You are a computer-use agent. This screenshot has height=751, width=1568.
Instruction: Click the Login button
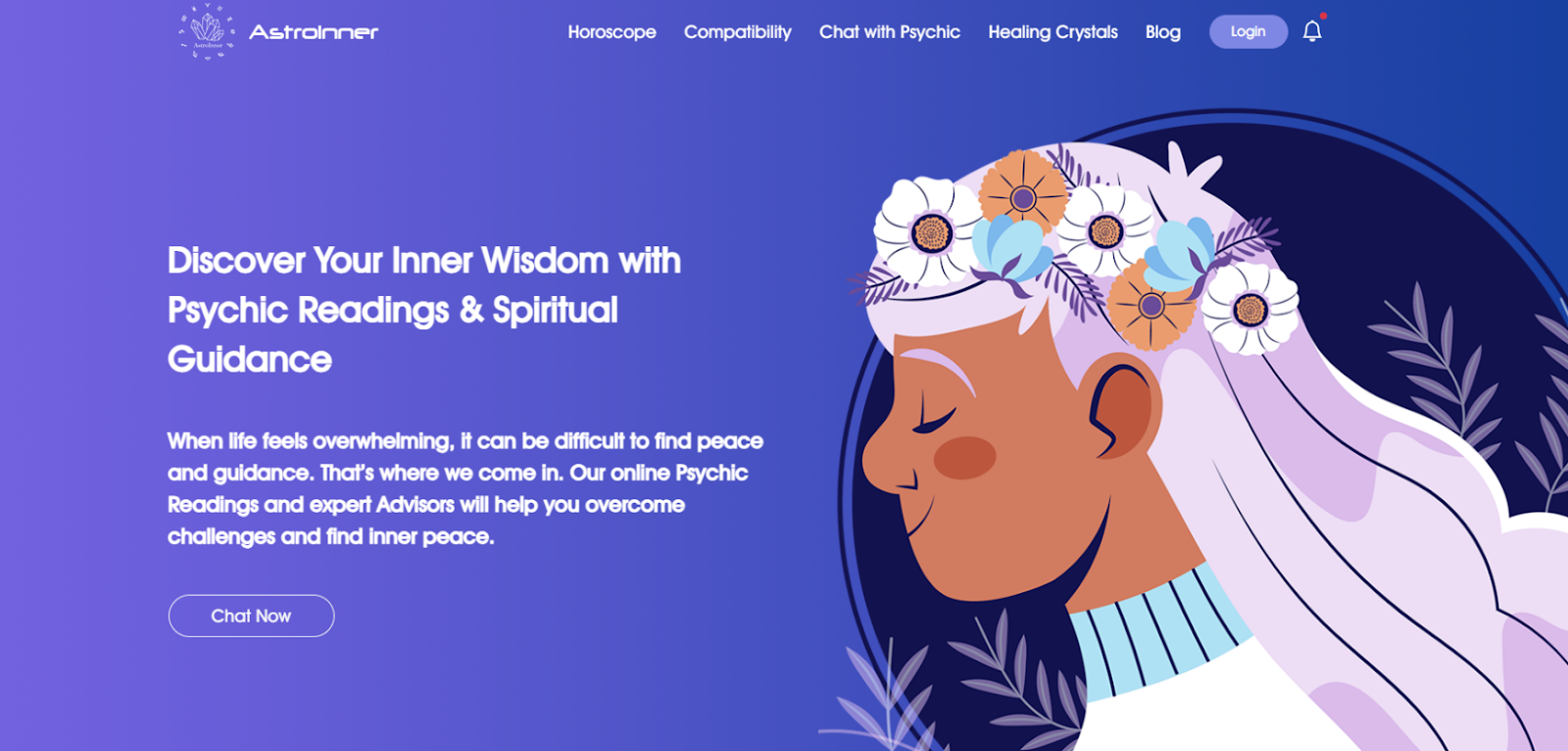(1249, 31)
